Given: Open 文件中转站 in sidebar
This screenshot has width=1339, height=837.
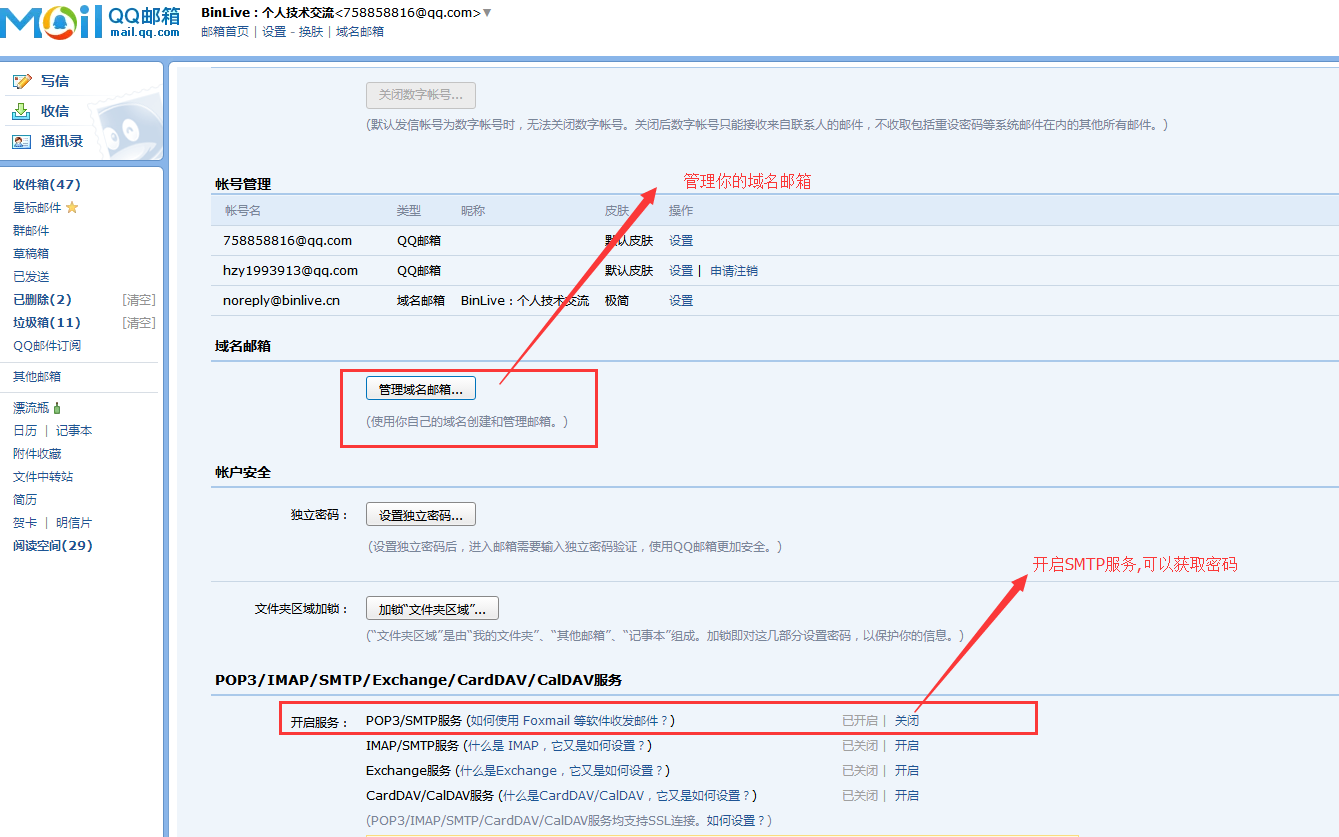Looking at the screenshot, I should [x=43, y=477].
